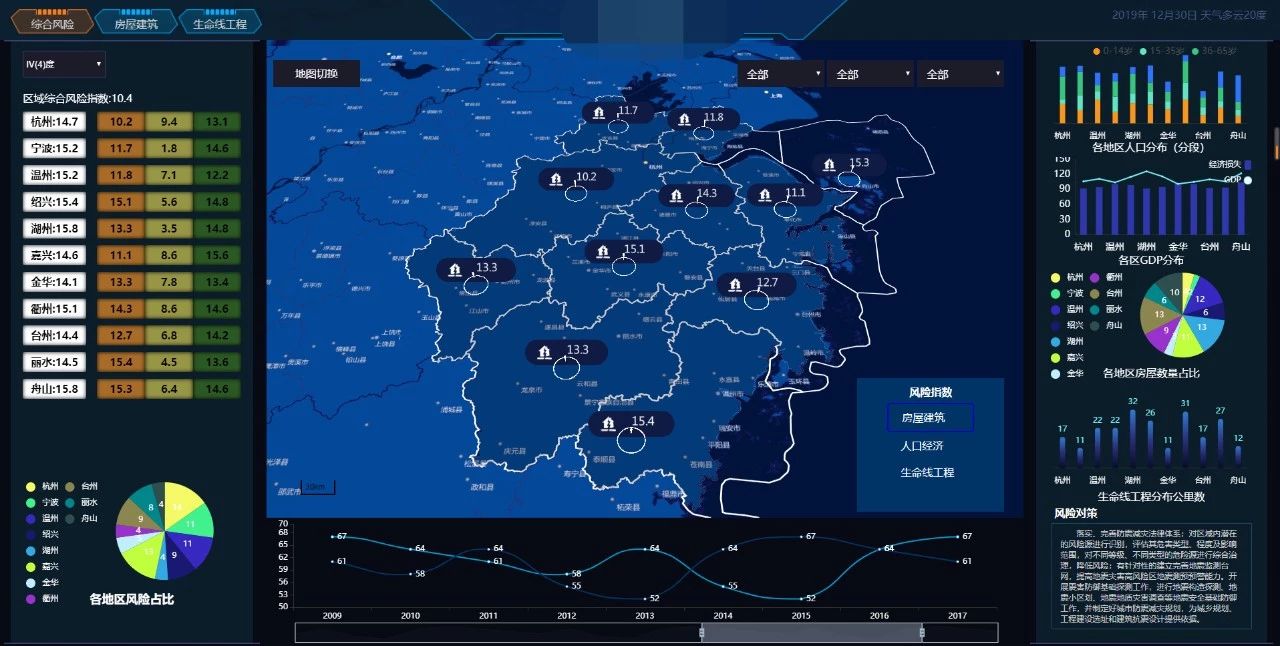
Task: Select the building icon on the 11.8 map marker
Action: point(685,120)
